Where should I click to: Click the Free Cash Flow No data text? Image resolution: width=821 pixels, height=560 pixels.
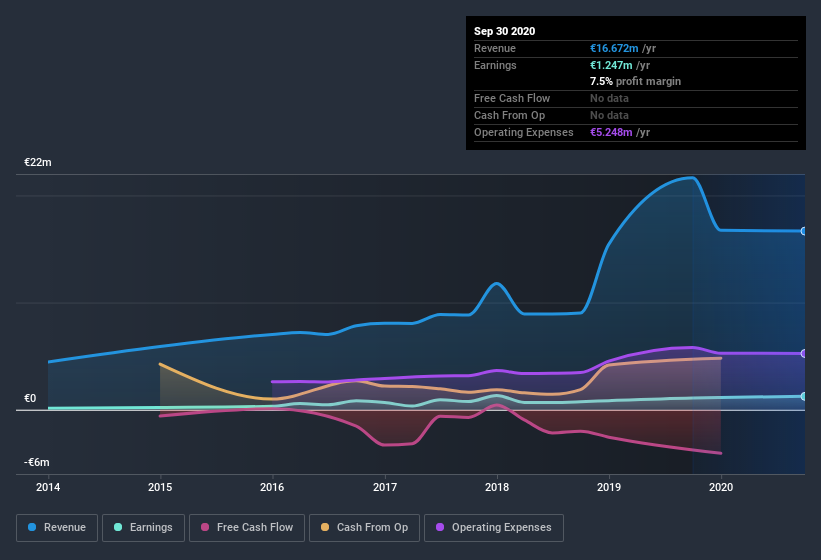pyautogui.click(x=609, y=98)
